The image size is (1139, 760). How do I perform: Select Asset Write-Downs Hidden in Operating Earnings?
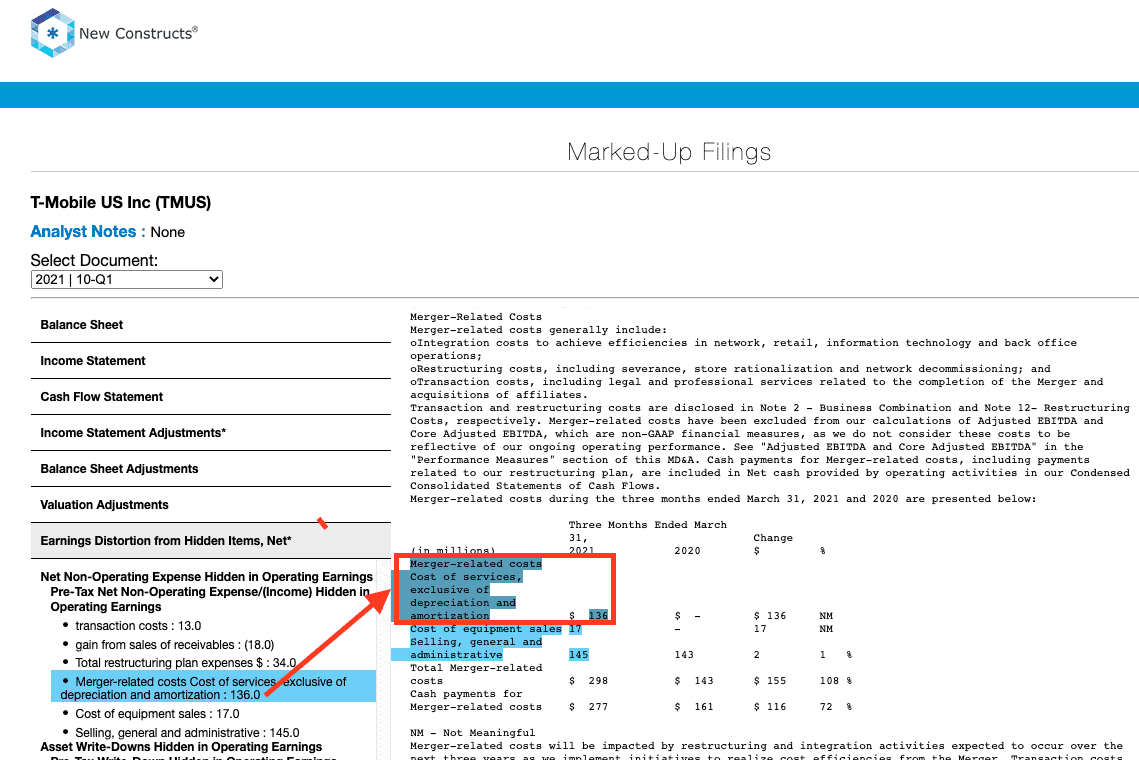click(x=181, y=747)
